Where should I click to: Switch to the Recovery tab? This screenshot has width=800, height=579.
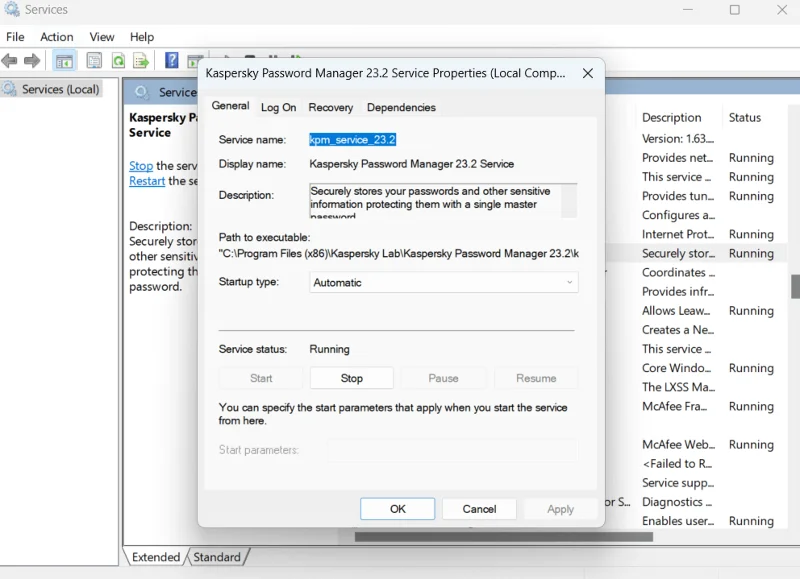(331, 107)
